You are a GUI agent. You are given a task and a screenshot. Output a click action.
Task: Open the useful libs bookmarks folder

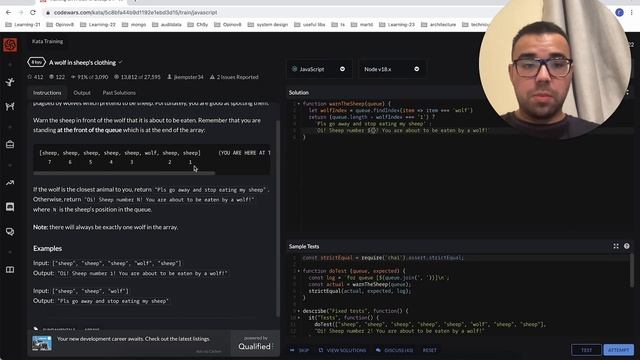click(x=309, y=24)
